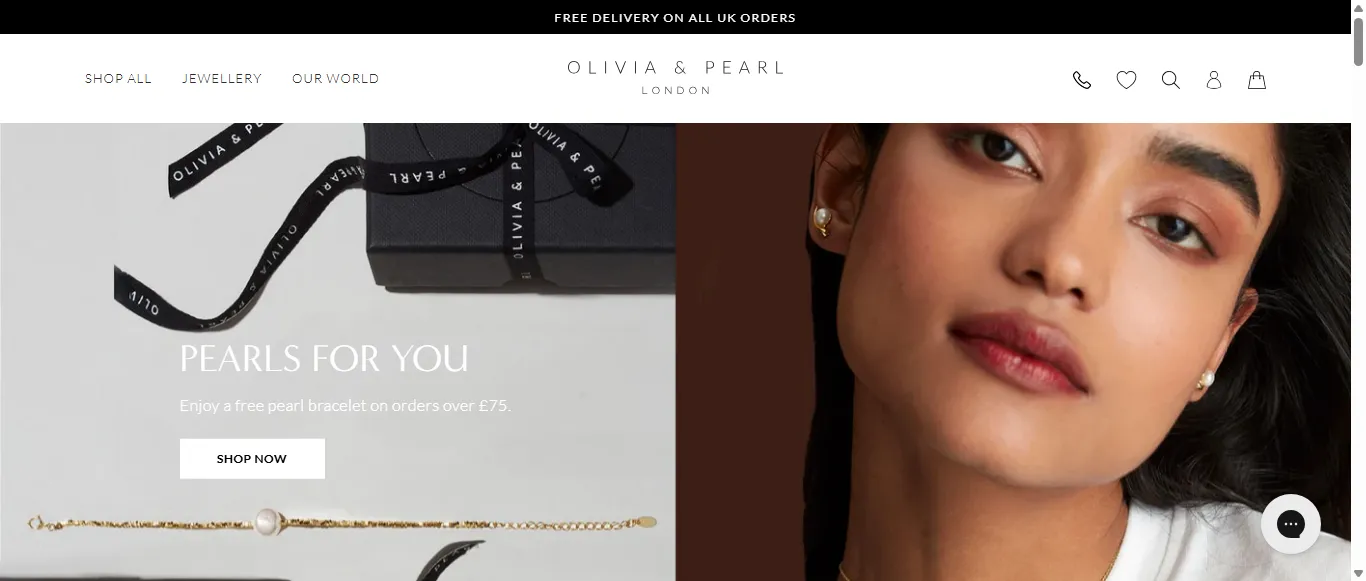Click the phone contact icon
The width and height of the screenshot is (1366, 581).
point(1082,80)
